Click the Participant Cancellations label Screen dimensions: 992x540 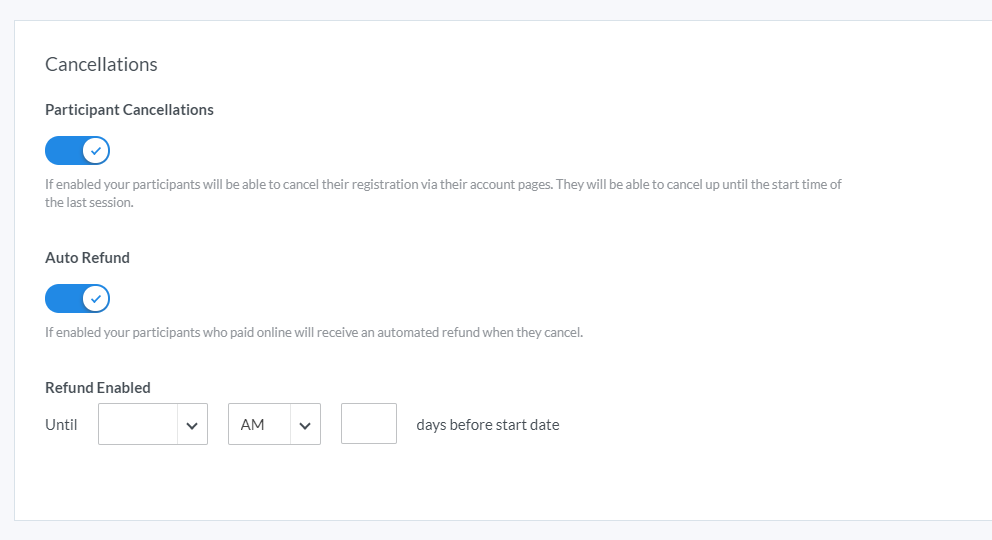[129, 109]
